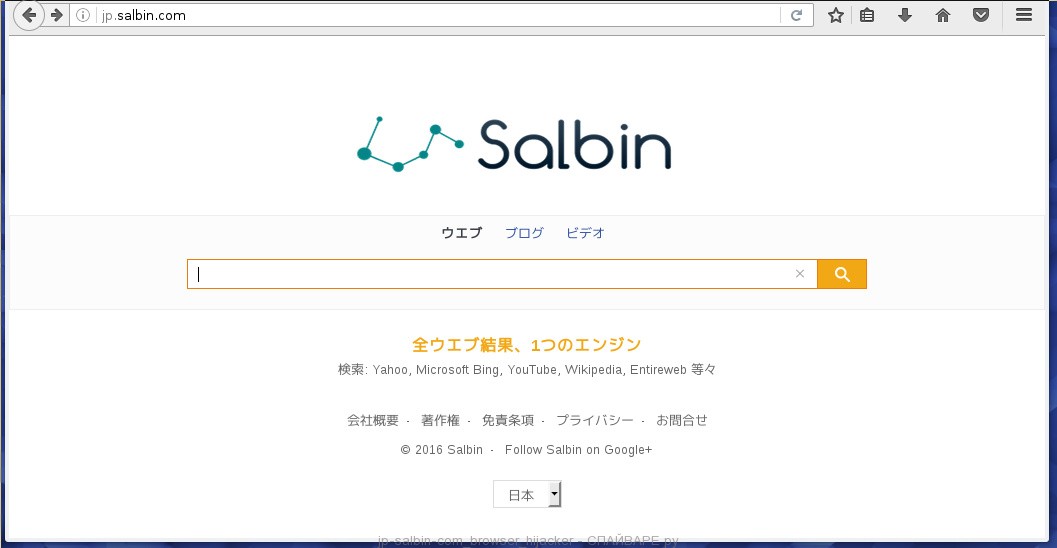Open the プライバシー link

coord(595,421)
